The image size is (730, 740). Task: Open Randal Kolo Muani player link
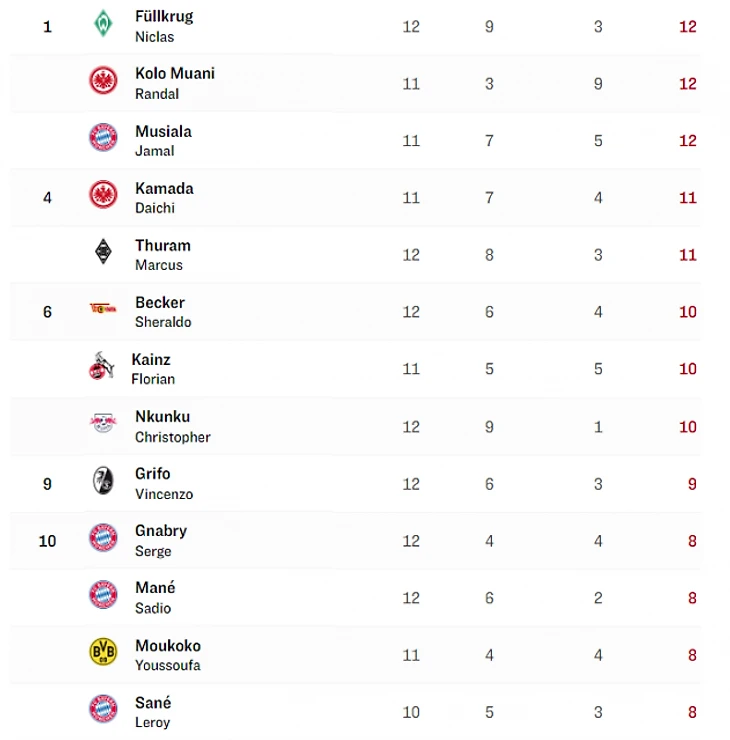pos(174,74)
